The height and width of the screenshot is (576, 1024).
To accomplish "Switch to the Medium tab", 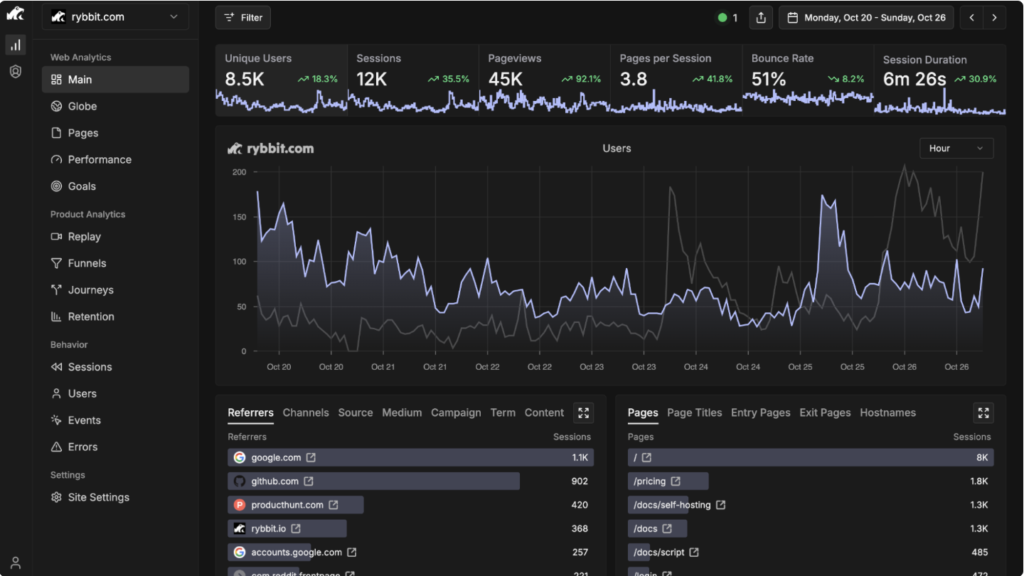I will coord(402,413).
